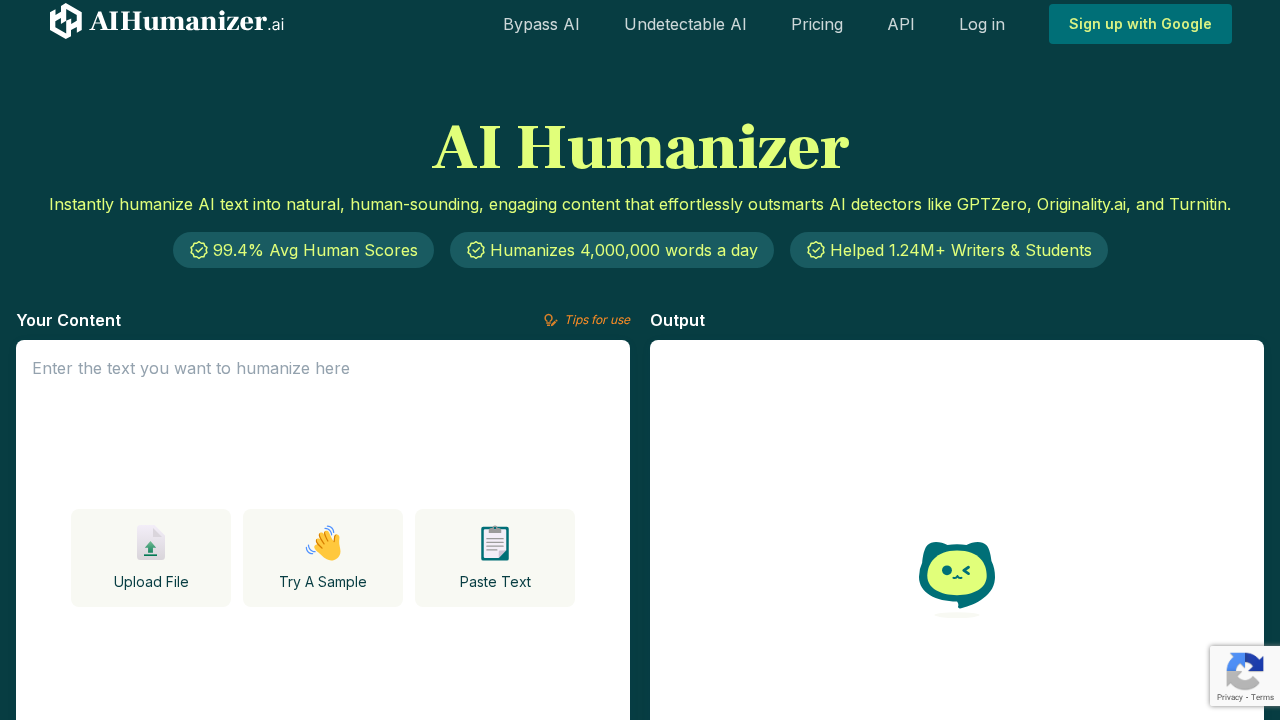
Task: Click the checkmark icon on the 99.4% badge
Action: tap(197, 250)
